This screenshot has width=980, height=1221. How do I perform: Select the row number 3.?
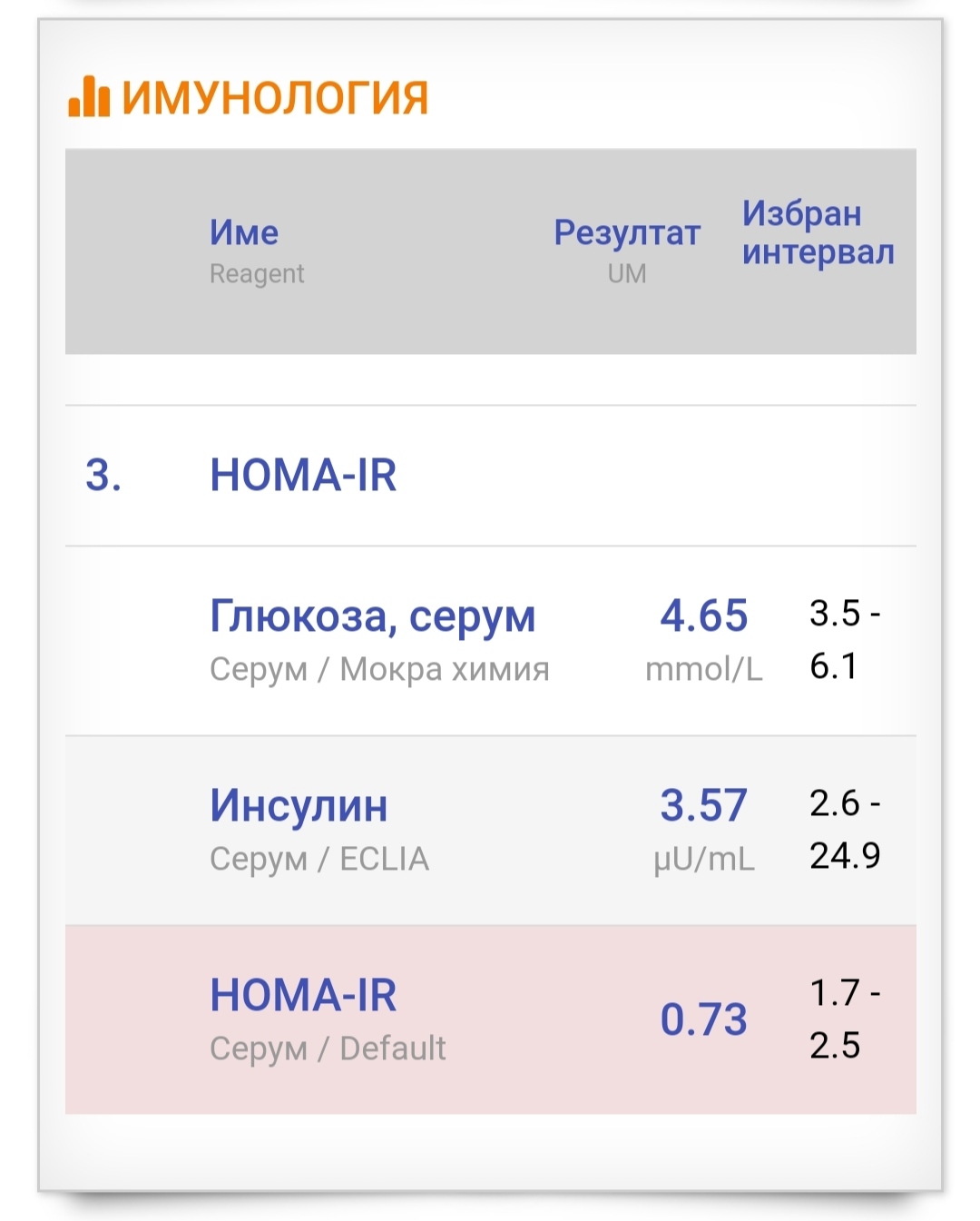pos(103,475)
